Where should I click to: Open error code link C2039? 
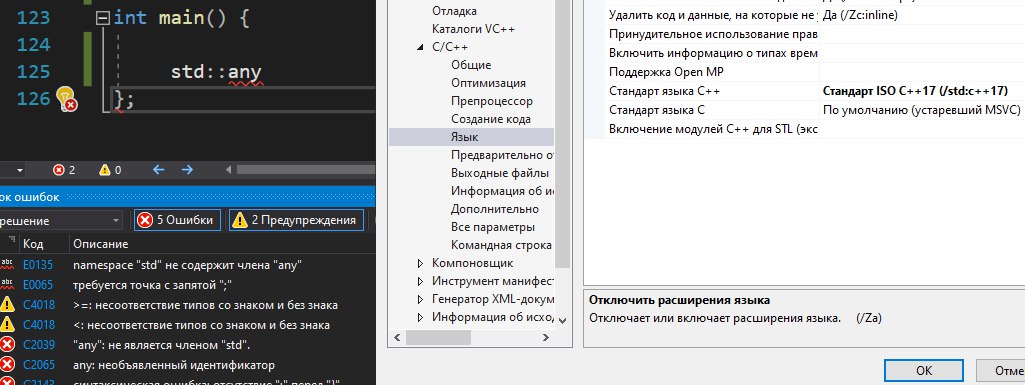pyautogui.click(x=39, y=344)
